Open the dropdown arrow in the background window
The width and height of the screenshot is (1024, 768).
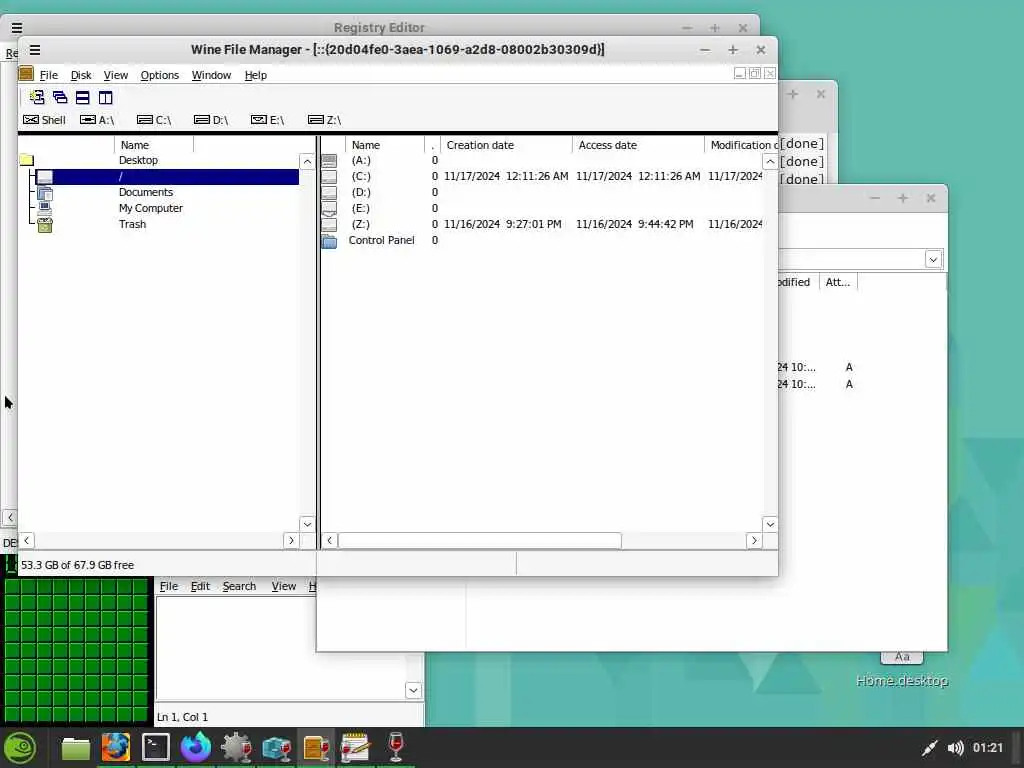933,259
